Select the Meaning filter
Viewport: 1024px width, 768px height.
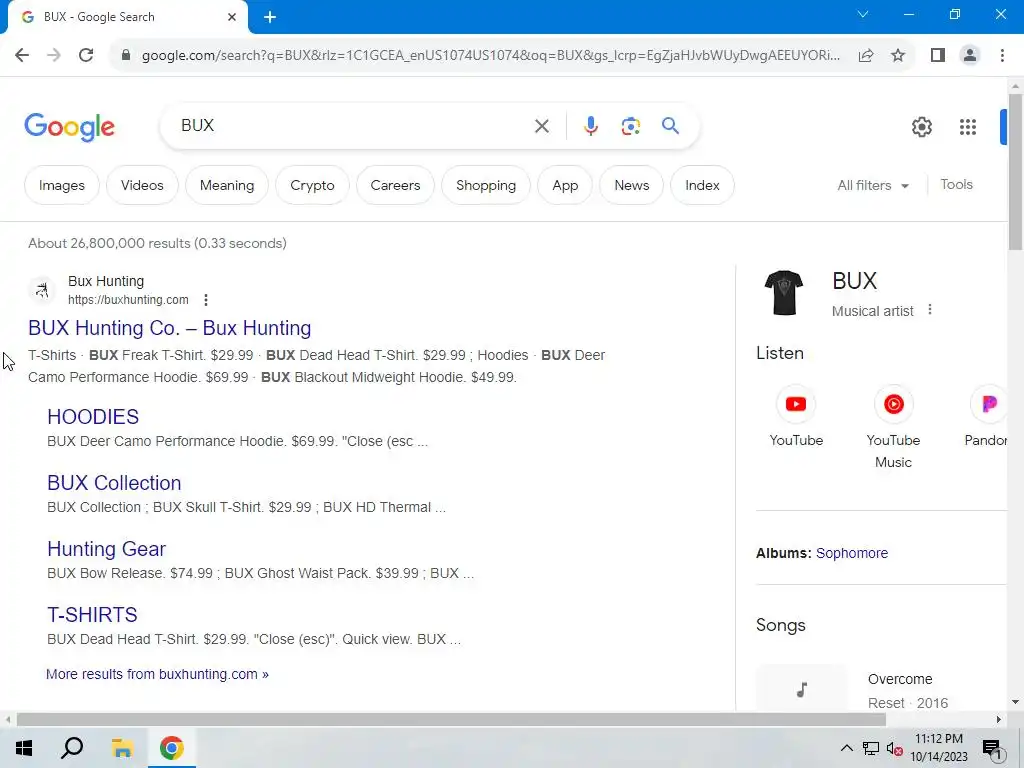pyautogui.click(x=227, y=185)
